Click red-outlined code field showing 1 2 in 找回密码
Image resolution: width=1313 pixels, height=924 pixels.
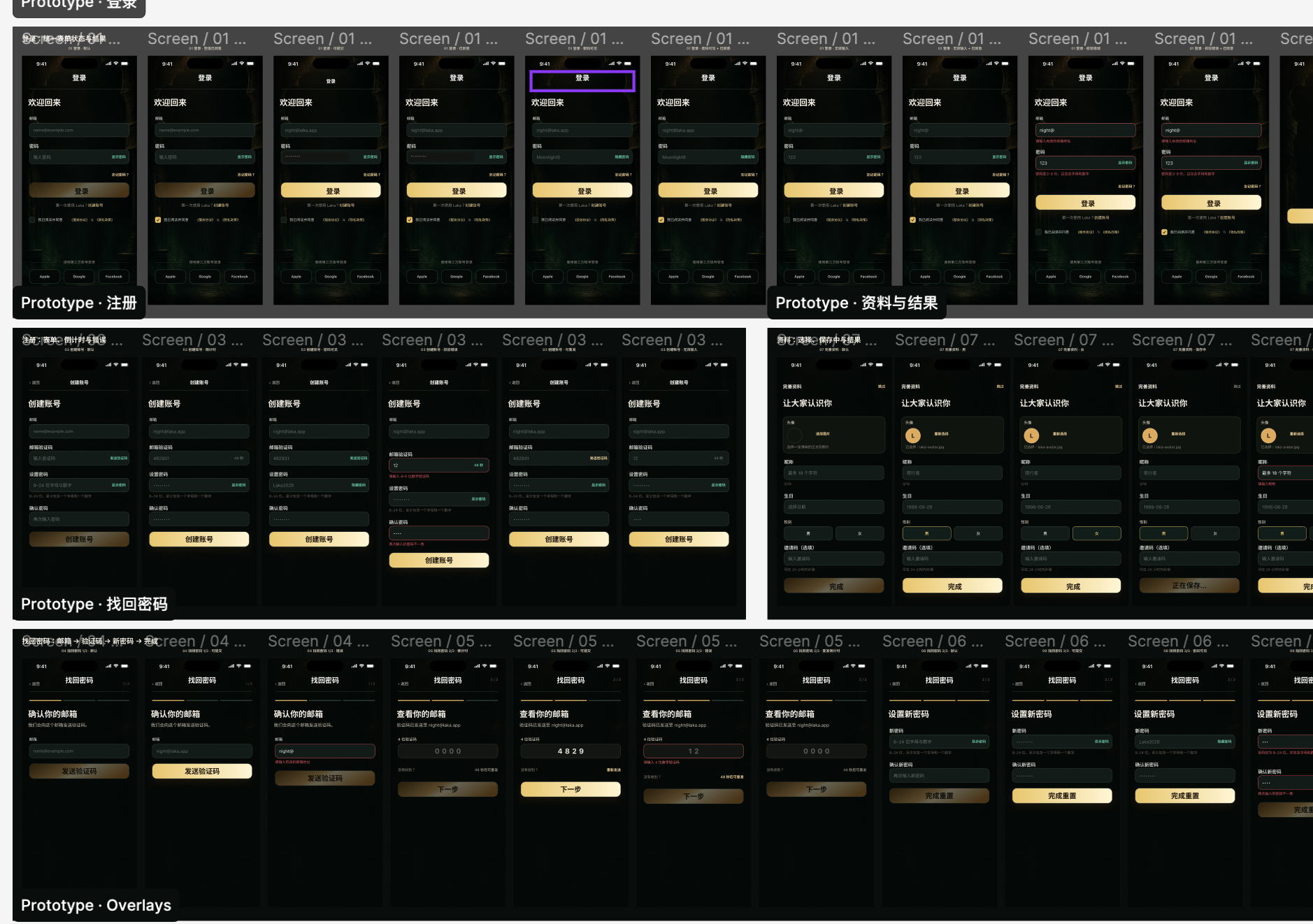click(694, 751)
